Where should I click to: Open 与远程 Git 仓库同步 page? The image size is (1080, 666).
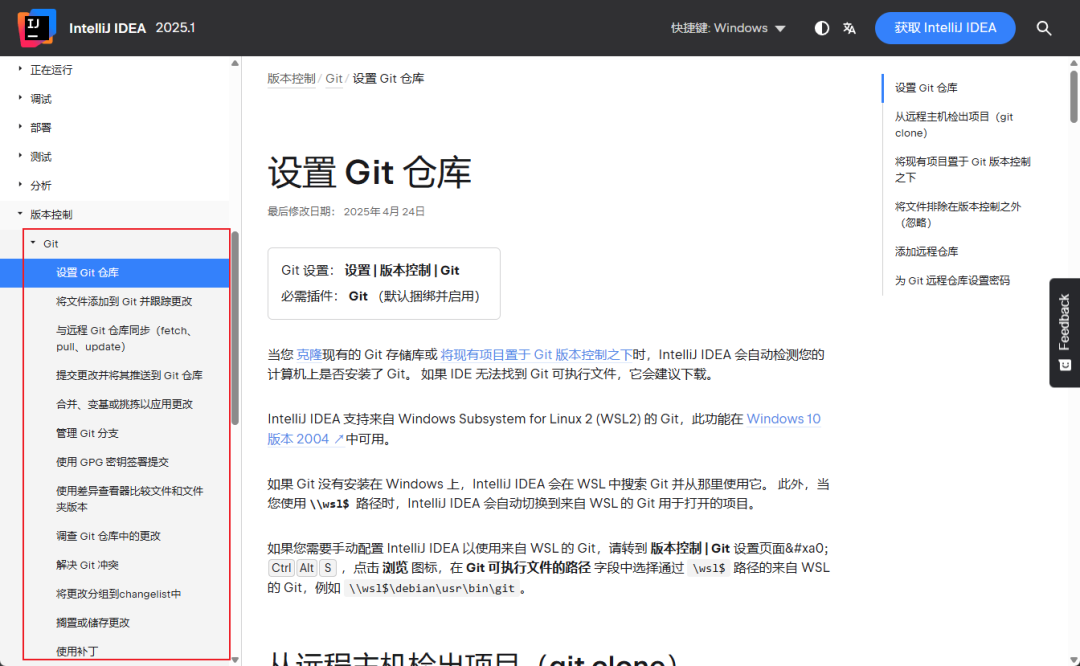coord(125,338)
